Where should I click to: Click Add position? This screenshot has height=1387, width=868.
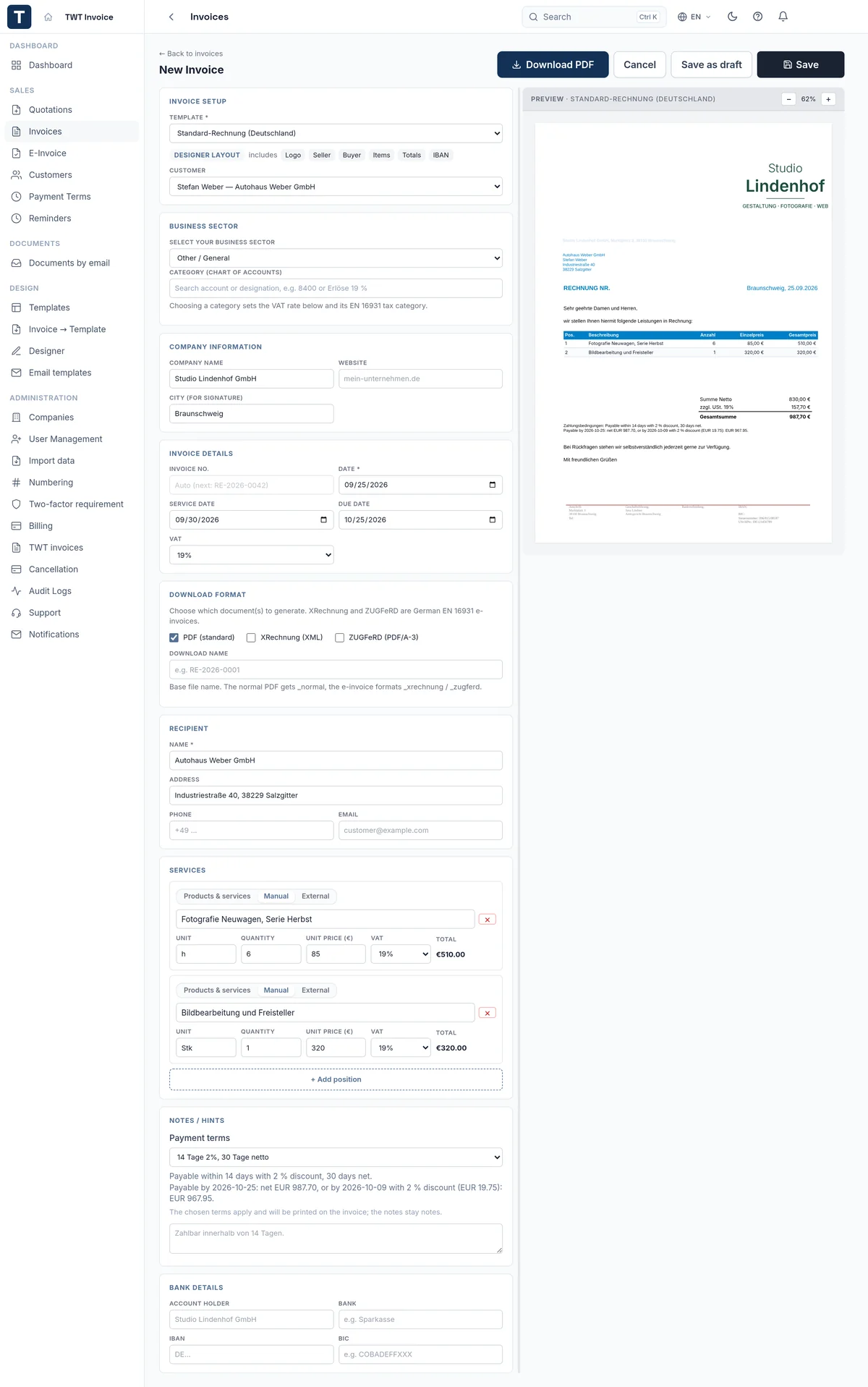point(336,1080)
